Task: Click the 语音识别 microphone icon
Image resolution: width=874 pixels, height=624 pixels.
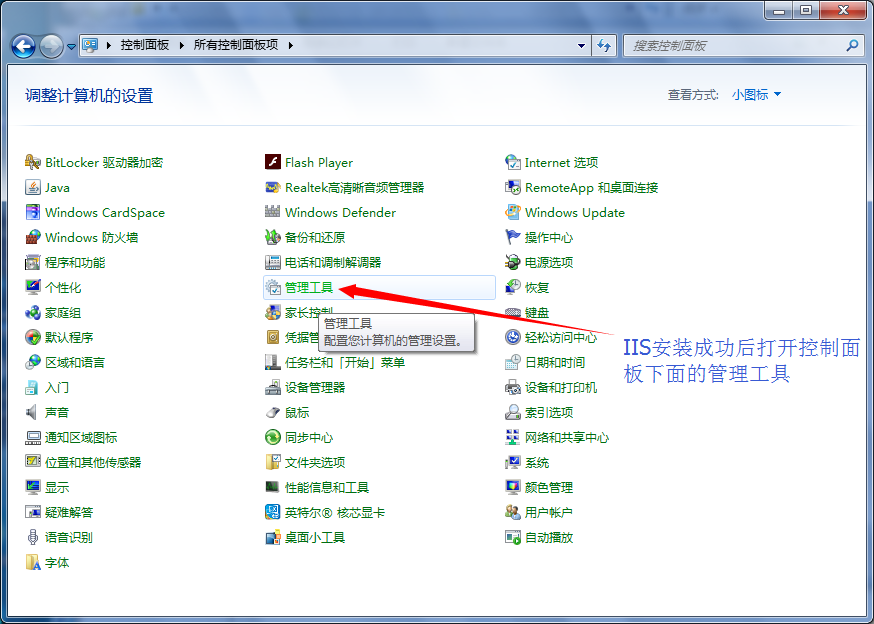Action: (32, 538)
